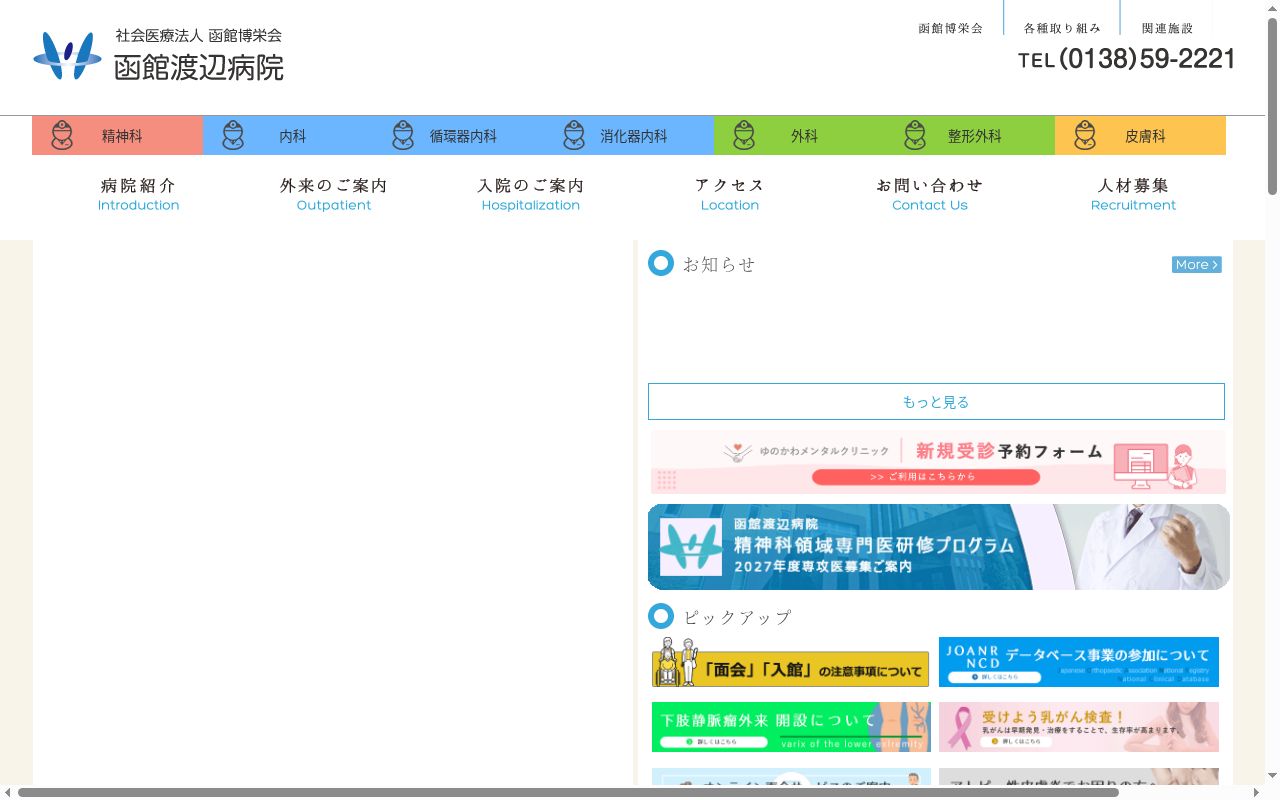Click the doctor icon beside 整形外科
1280x800 pixels.
coord(915,135)
